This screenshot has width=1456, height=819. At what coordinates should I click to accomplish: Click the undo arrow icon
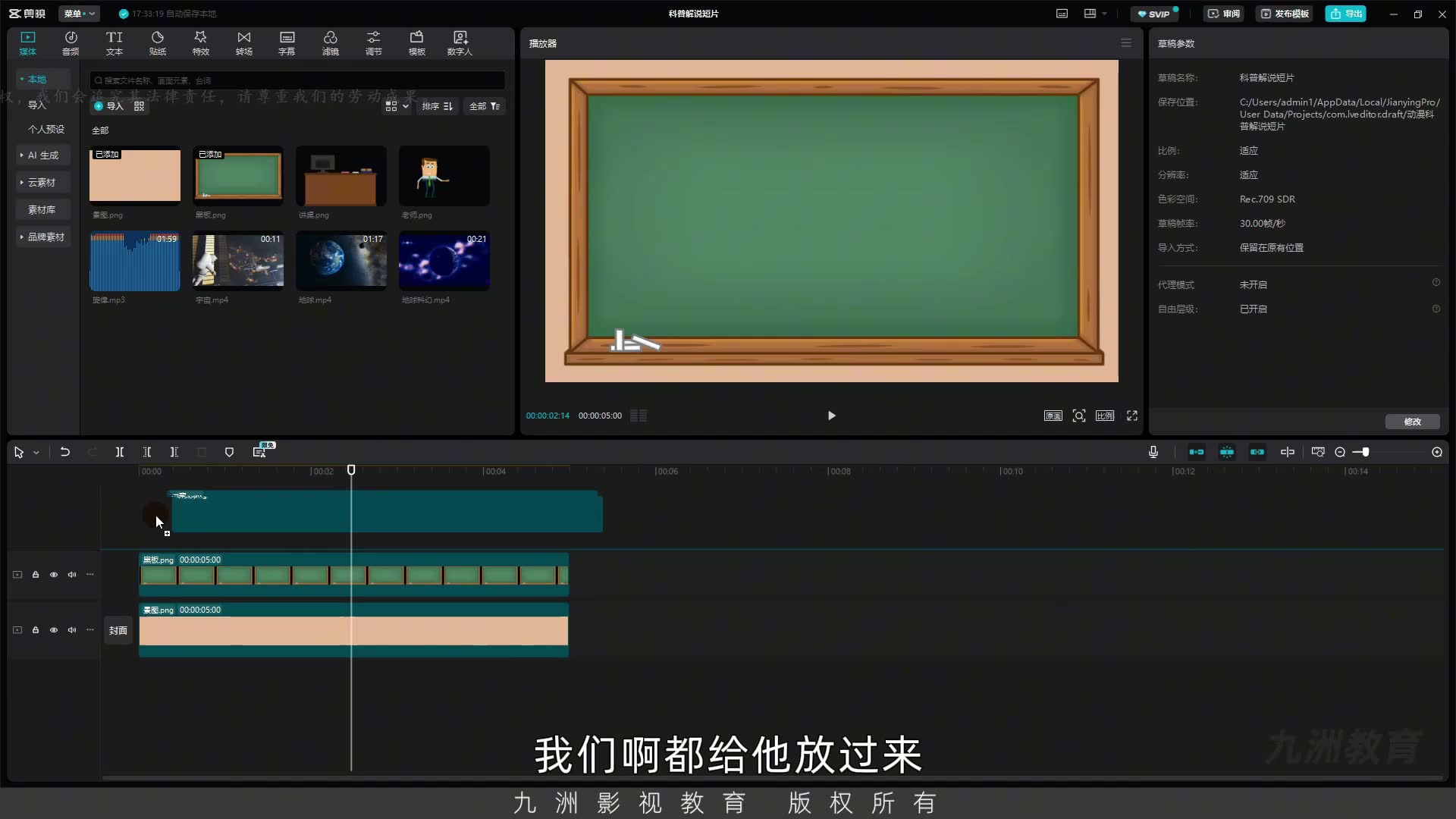(x=65, y=452)
